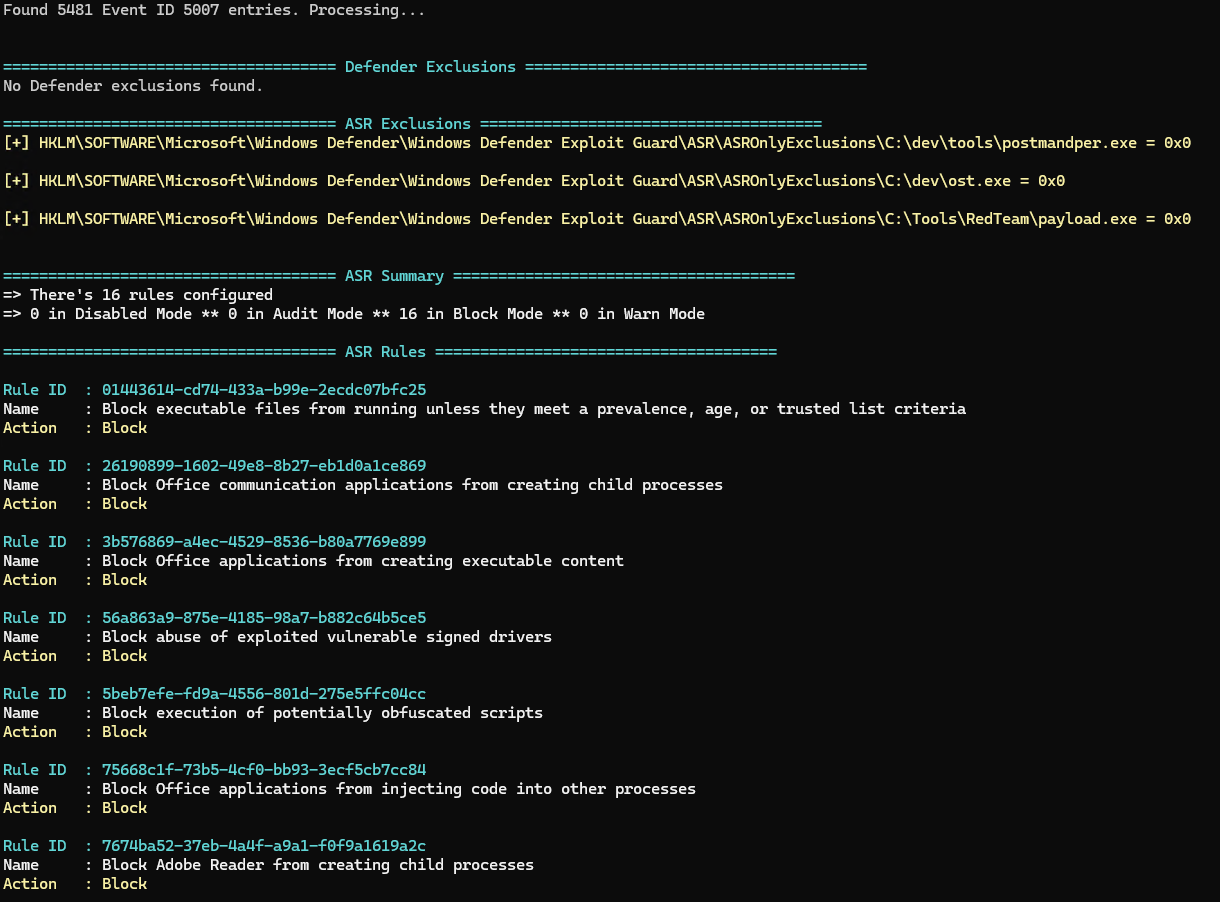Click the postmandper.exe ASR exclusion registry path
Screen dimensions: 1220x902
(x=597, y=143)
